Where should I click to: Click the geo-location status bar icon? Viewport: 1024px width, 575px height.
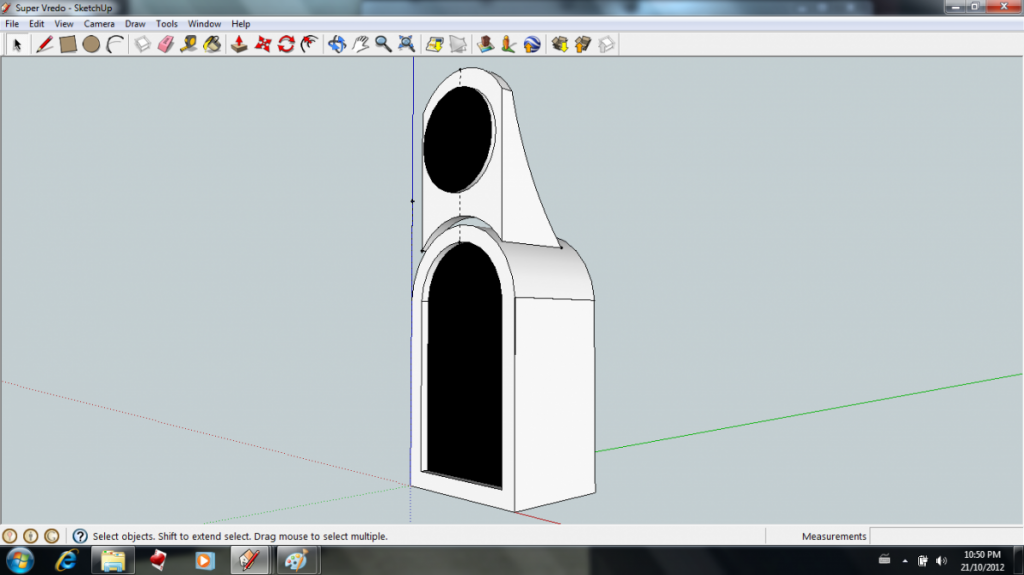click(x=10, y=536)
